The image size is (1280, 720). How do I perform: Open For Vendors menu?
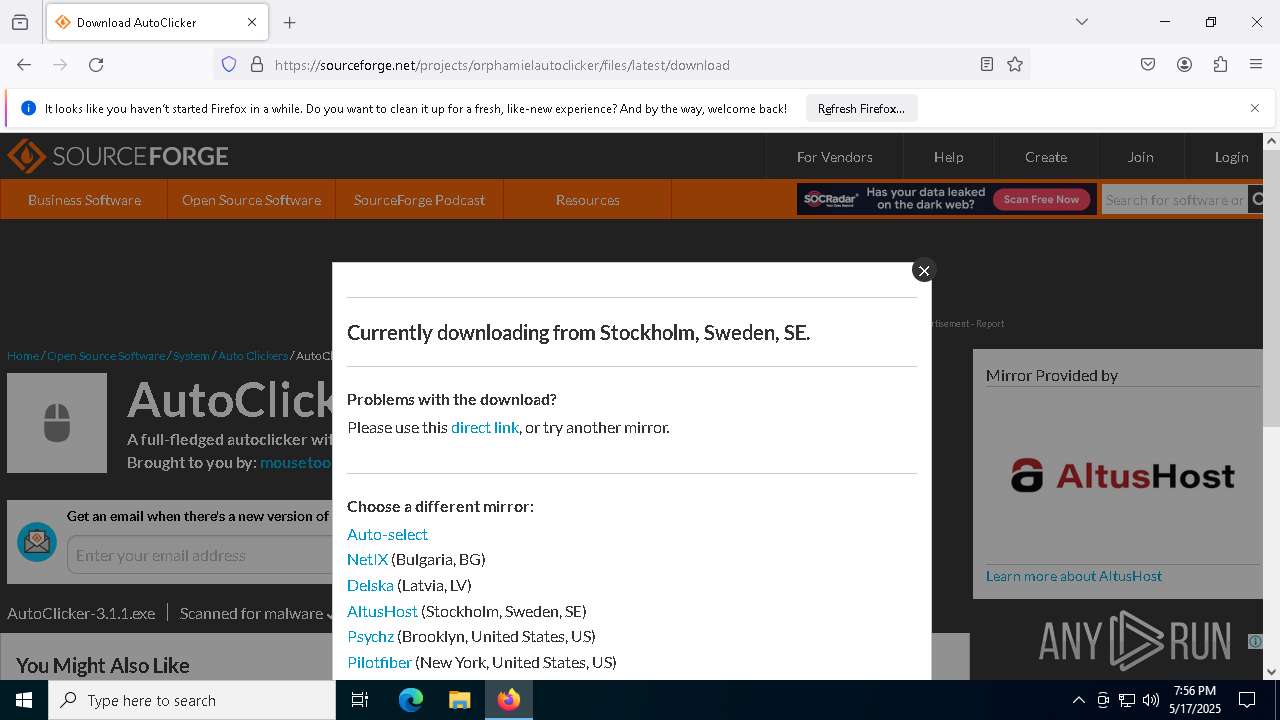(x=835, y=157)
